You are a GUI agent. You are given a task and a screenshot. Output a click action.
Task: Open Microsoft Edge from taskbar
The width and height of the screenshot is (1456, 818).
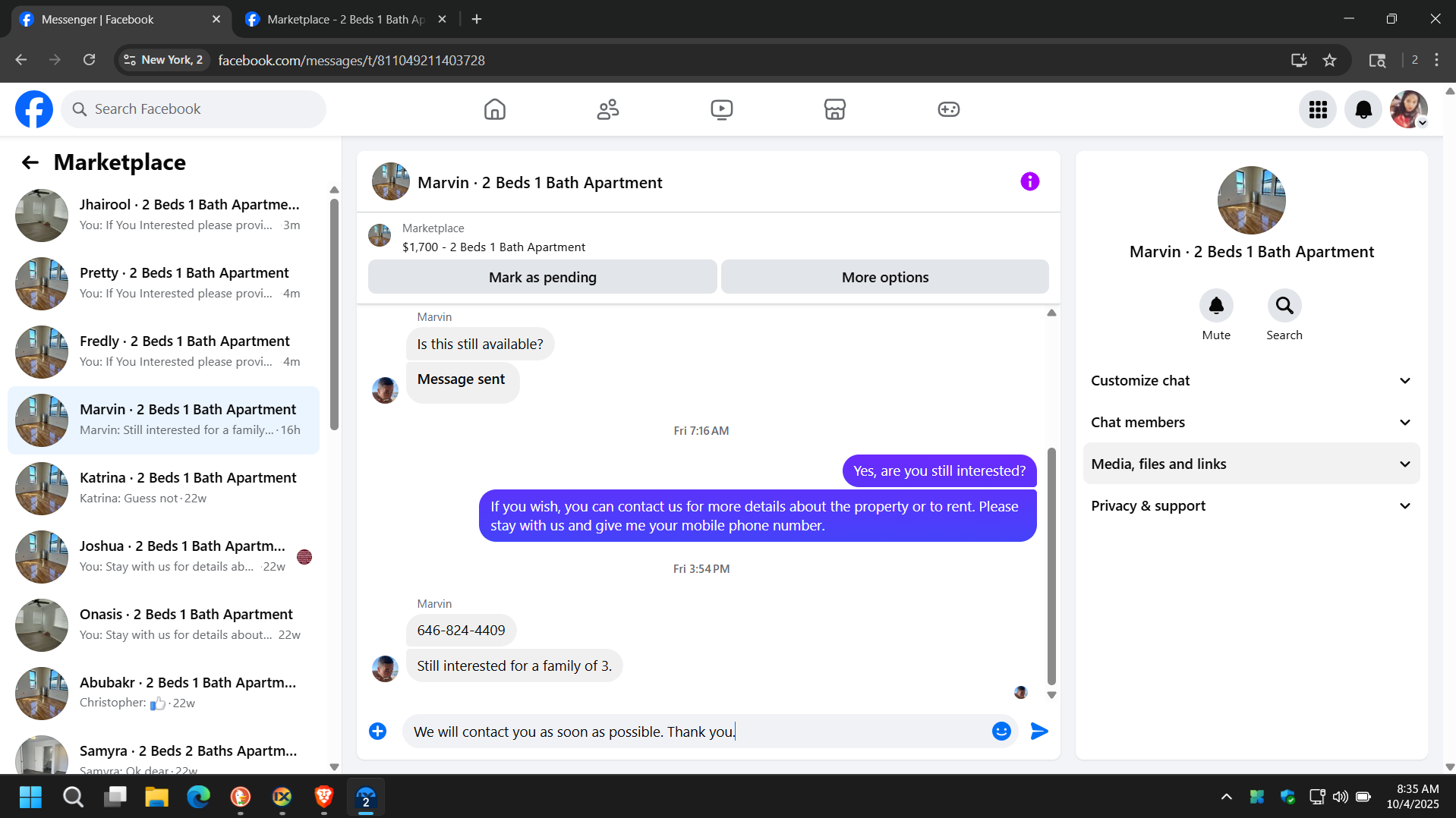click(x=198, y=797)
